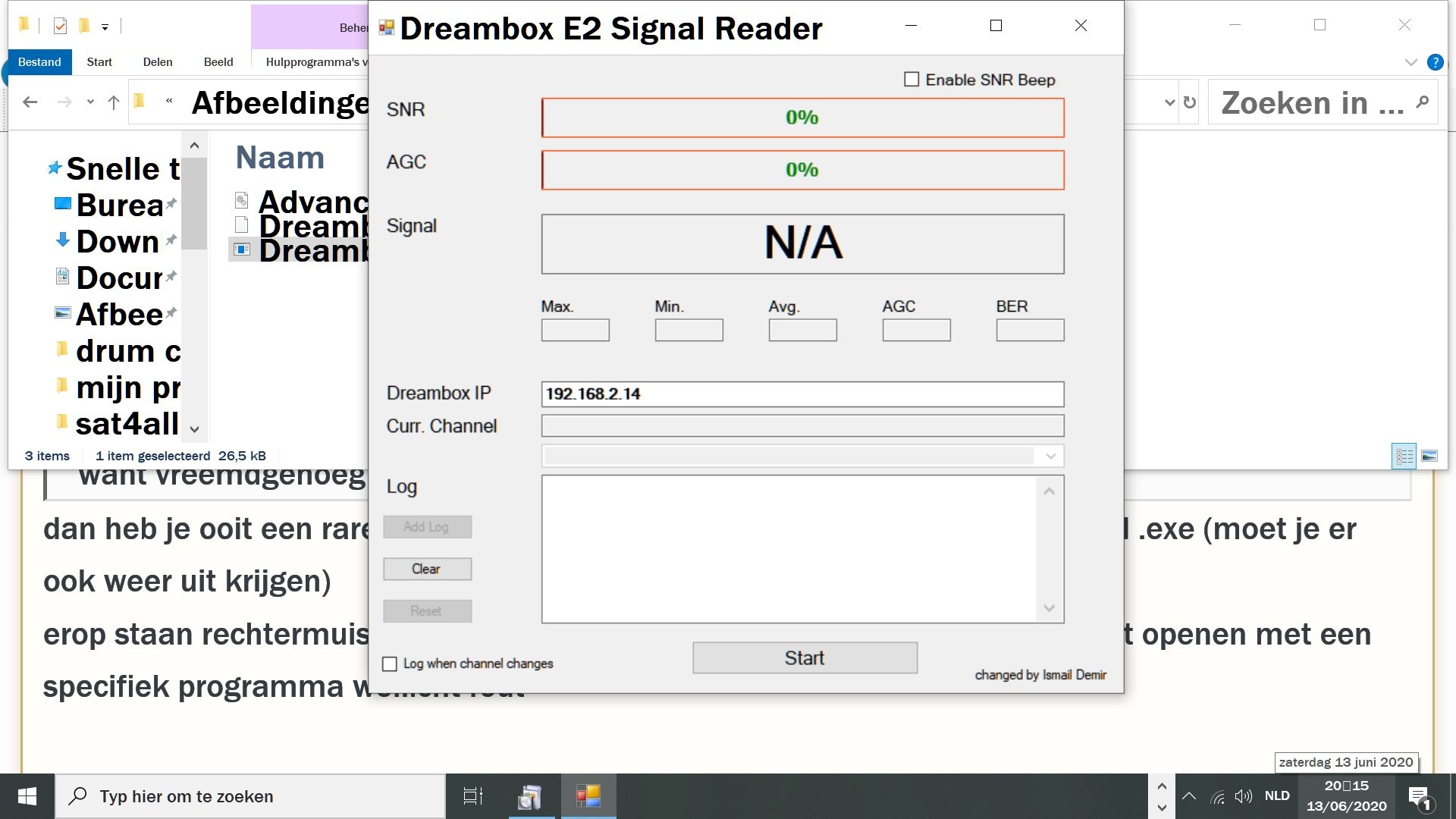Click the greyed Reset button
This screenshot has height=819, width=1456.
tap(427, 611)
